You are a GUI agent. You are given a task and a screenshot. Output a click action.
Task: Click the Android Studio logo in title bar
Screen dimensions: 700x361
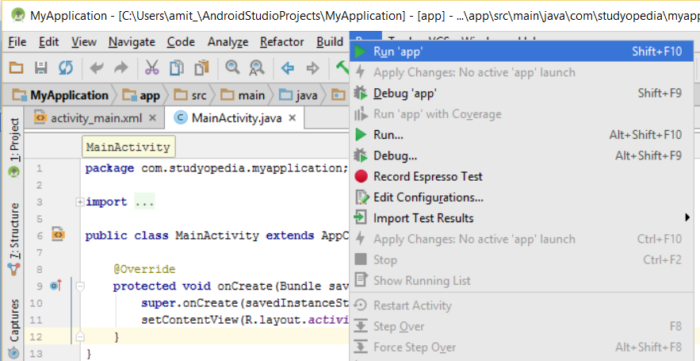click(x=18, y=15)
